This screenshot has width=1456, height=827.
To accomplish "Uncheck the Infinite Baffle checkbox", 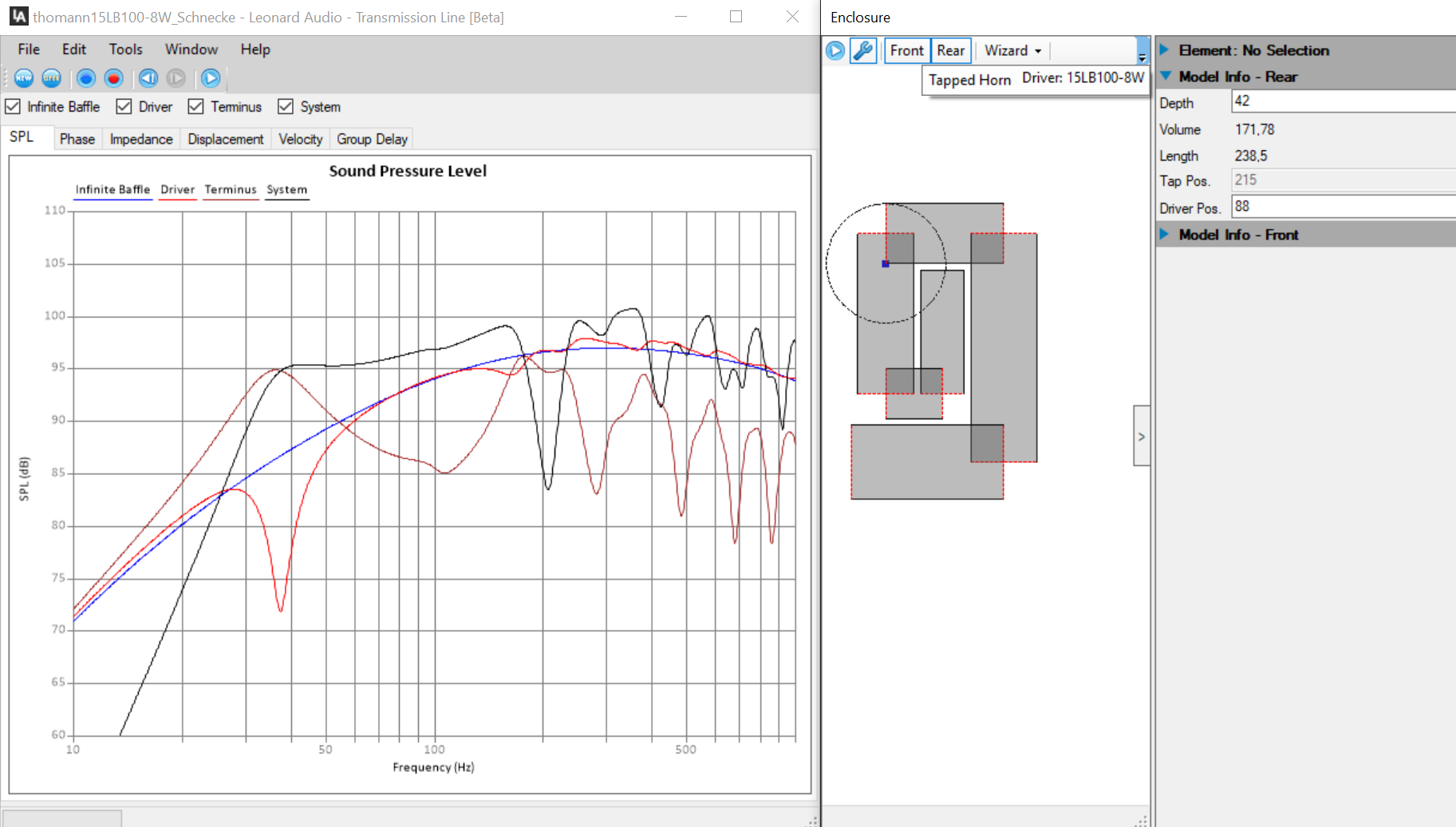I will click(13, 106).
